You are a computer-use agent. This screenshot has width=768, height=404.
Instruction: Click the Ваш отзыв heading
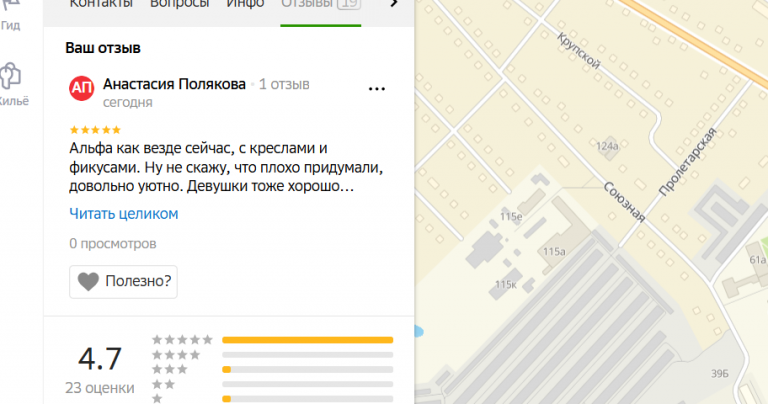pyautogui.click(x=103, y=48)
